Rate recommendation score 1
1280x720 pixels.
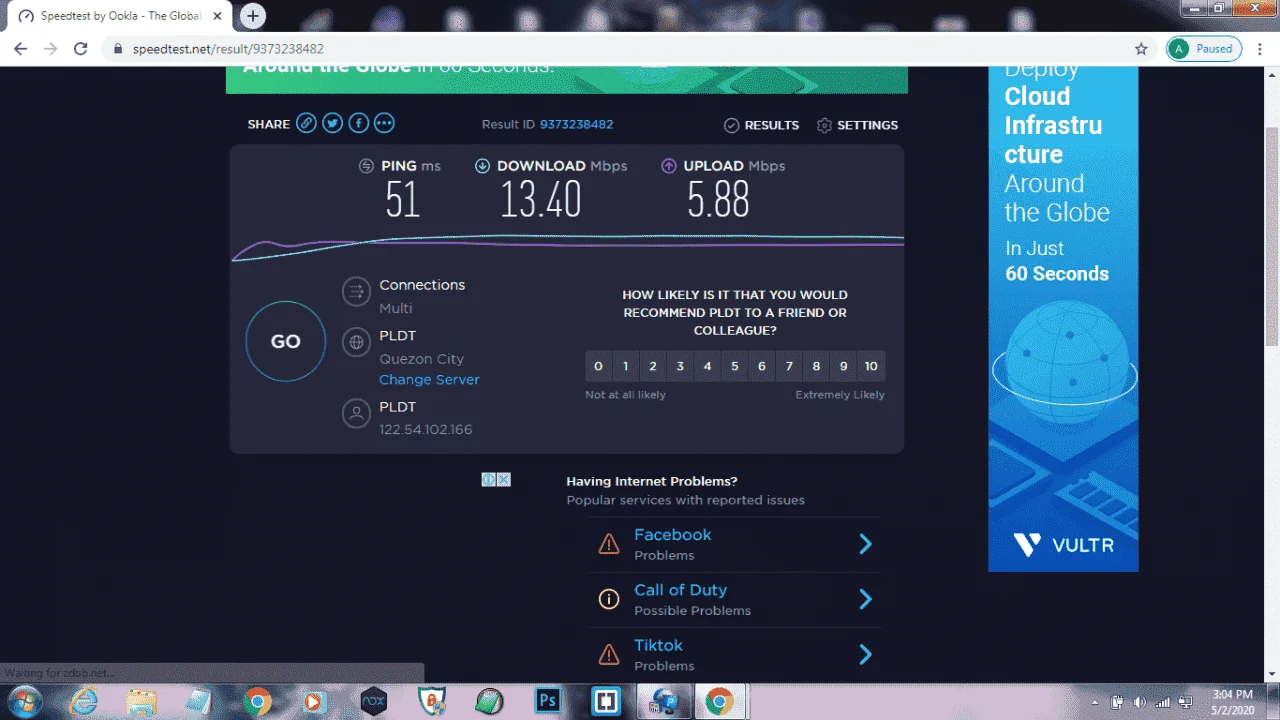(x=626, y=366)
